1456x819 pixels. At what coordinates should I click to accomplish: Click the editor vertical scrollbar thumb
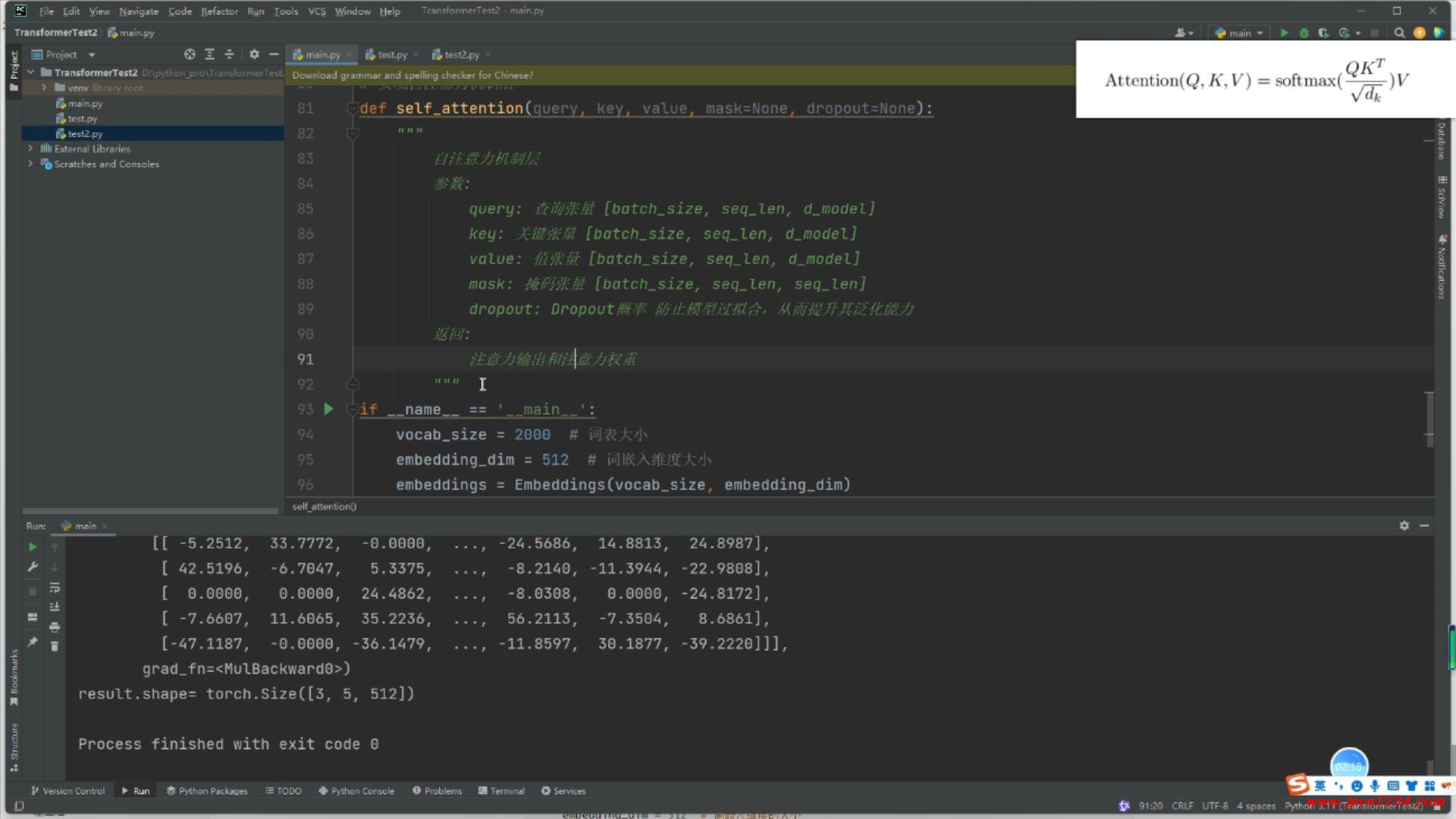coord(1429,419)
